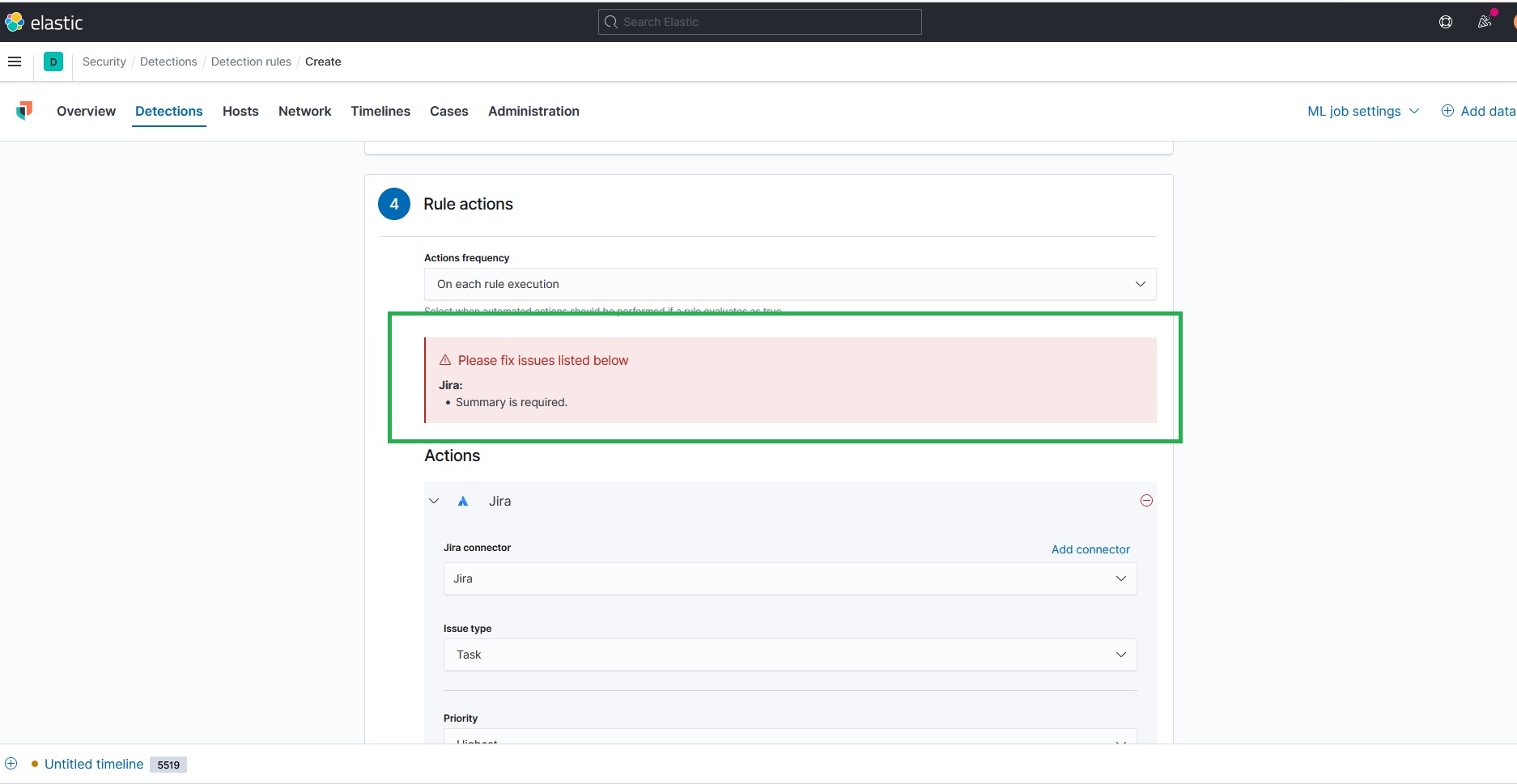Screen dimensions: 1517x784
Task: Click the Elastic logo
Action: coord(14,22)
